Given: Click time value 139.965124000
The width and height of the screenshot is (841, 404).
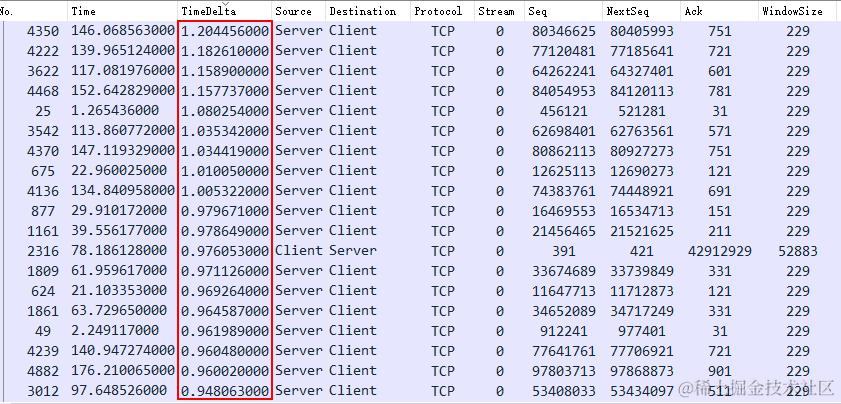Looking at the screenshot, I should point(123,51).
